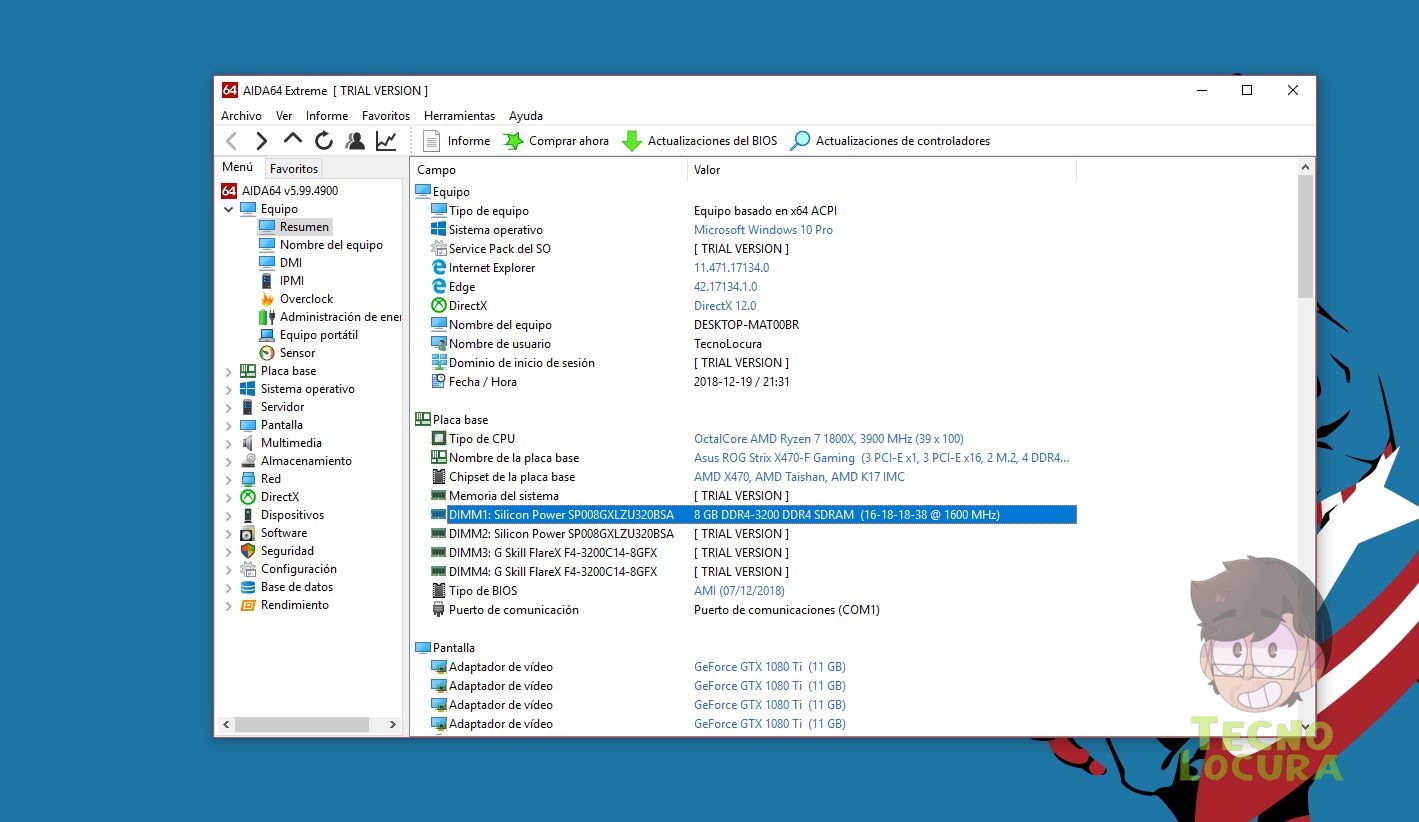The image size is (1419, 822).
Task: Open user accounts toolbar icon
Action: pyautogui.click(x=355, y=141)
